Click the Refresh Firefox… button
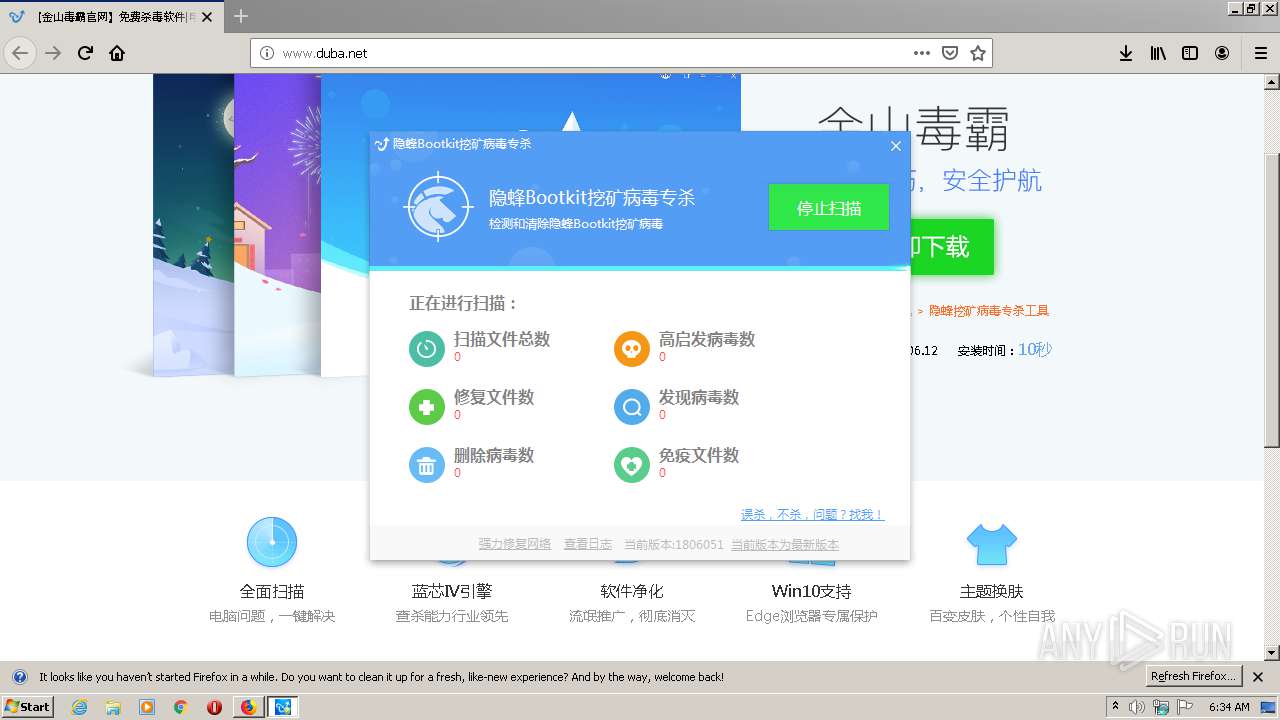Viewport: 1280px width, 720px height. 1193,676
